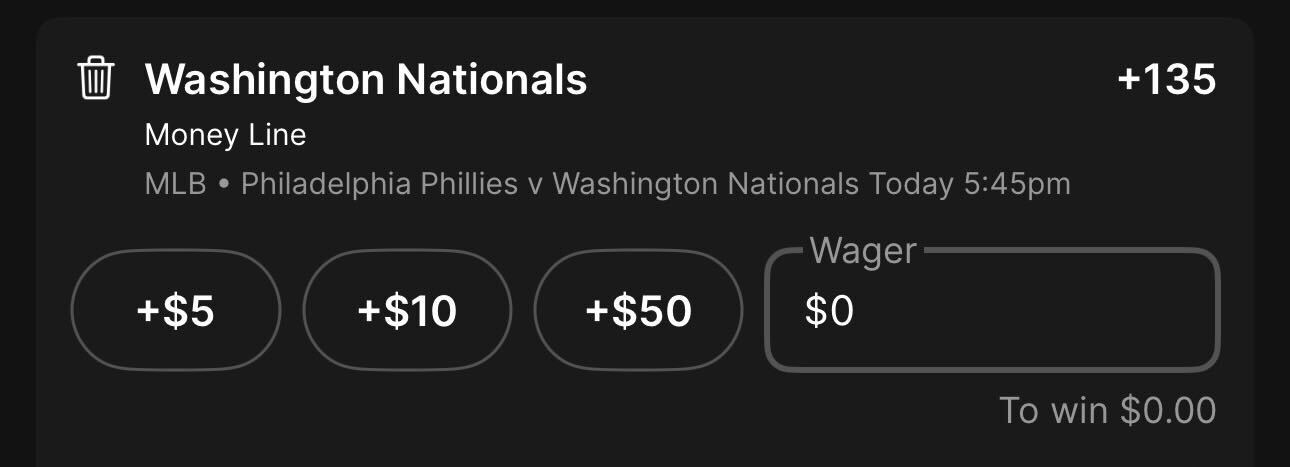This screenshot has height=467, width=1290.
Task: Click the bullet separator after MLB
Action: tap(224, 185)
